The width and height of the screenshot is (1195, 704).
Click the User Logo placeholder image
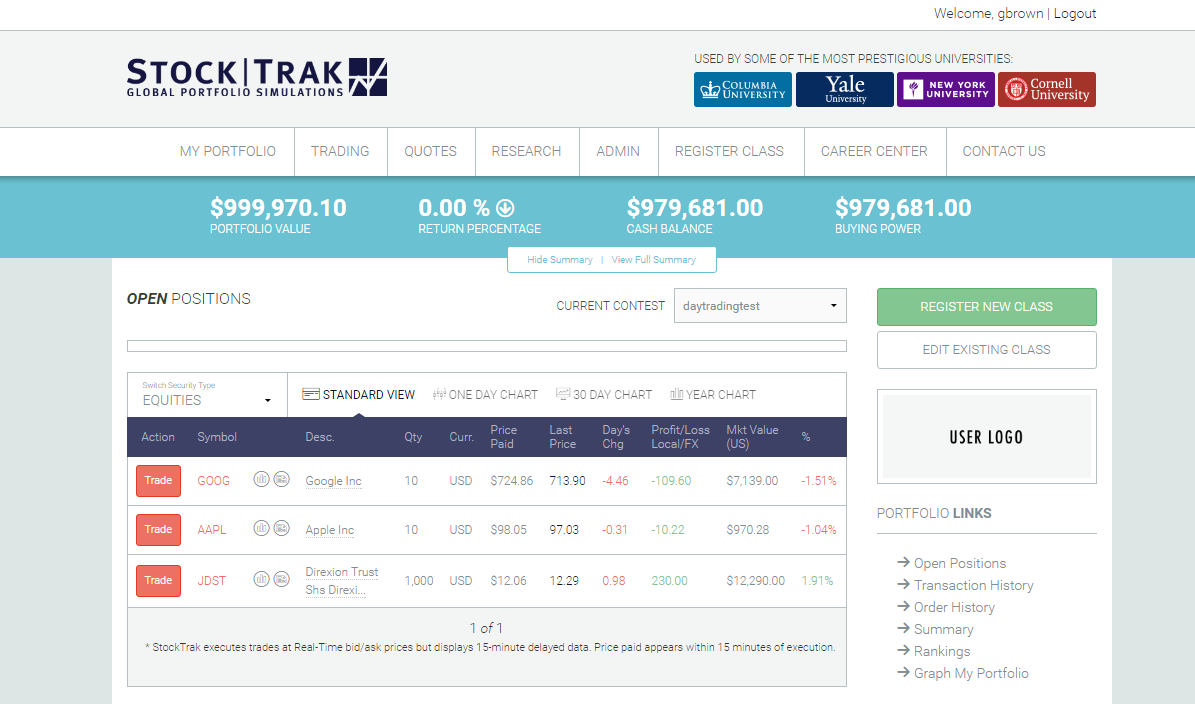[x=986, y=437]
